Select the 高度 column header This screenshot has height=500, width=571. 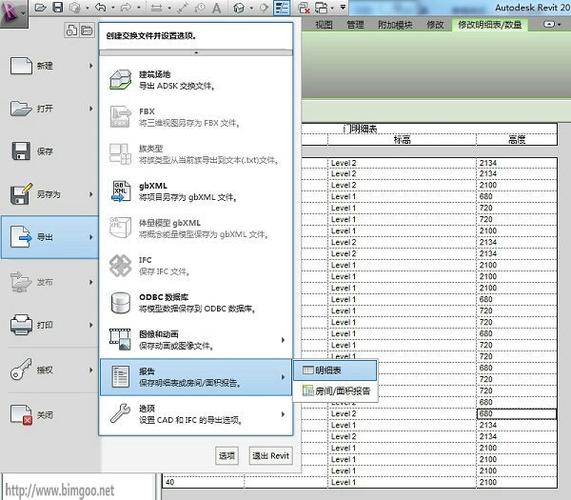click(x=517, y=140)
